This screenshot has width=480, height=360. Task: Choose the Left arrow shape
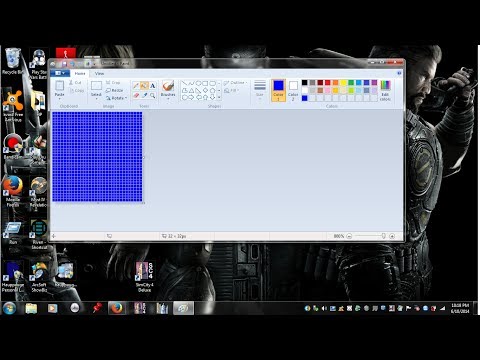(198, 97)
